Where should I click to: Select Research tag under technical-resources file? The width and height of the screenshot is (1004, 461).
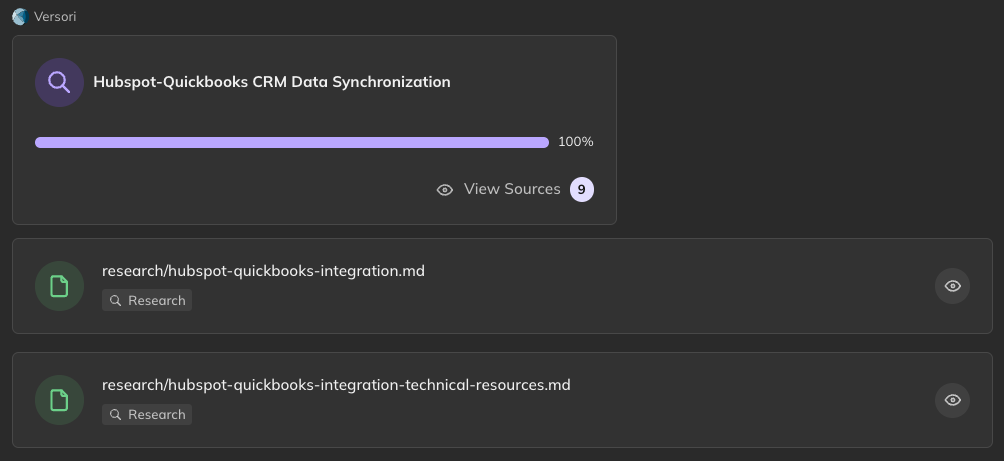click(147, 414)
